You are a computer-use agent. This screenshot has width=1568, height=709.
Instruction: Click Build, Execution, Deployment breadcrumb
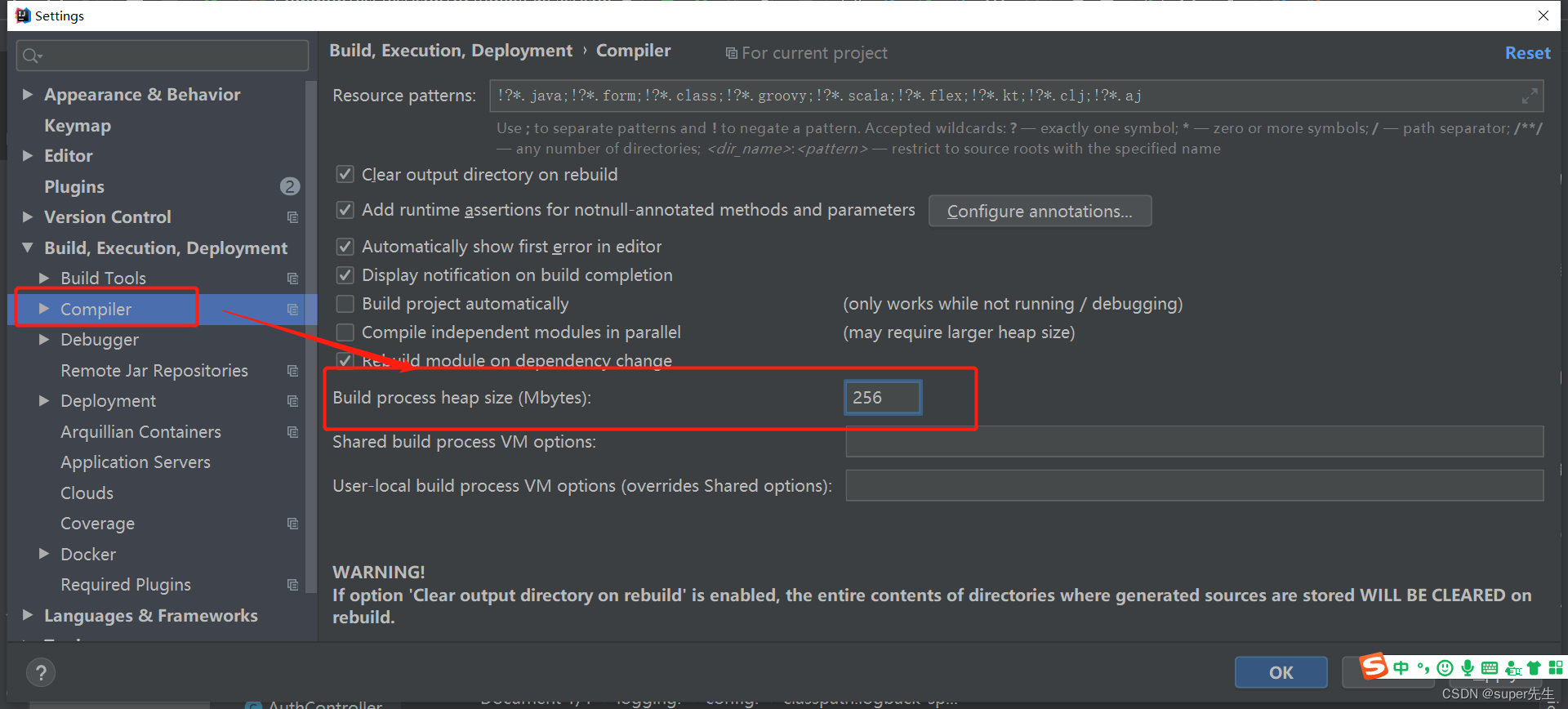[x=451, y=51]
